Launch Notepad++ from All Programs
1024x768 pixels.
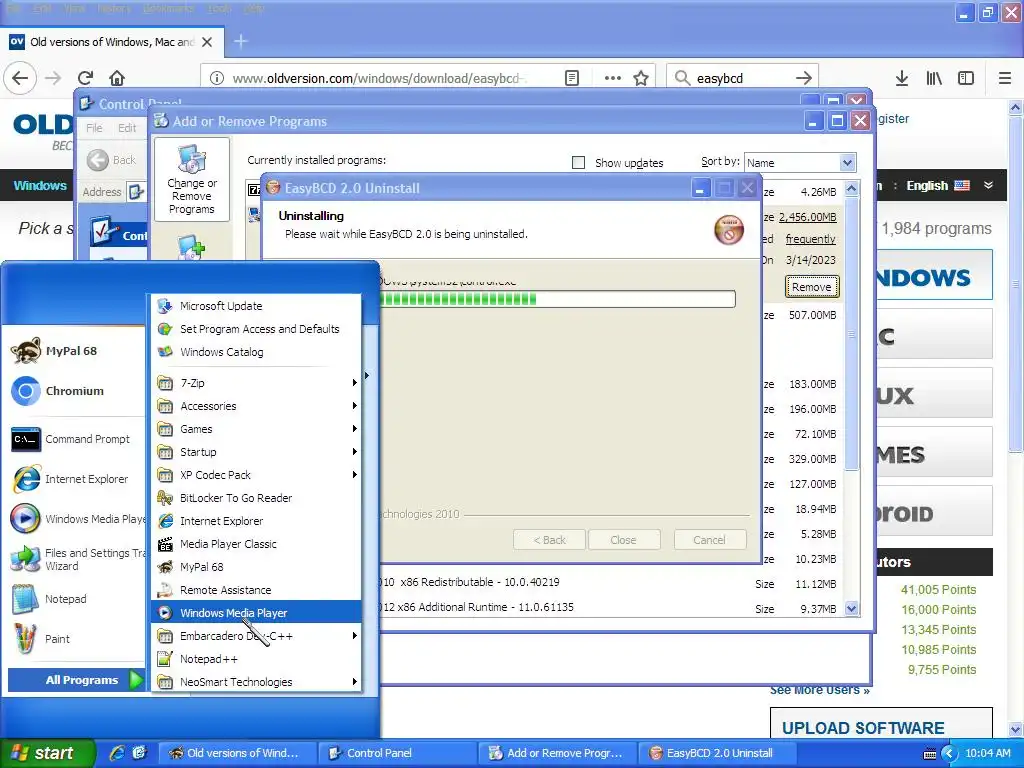tap(256, 659)
